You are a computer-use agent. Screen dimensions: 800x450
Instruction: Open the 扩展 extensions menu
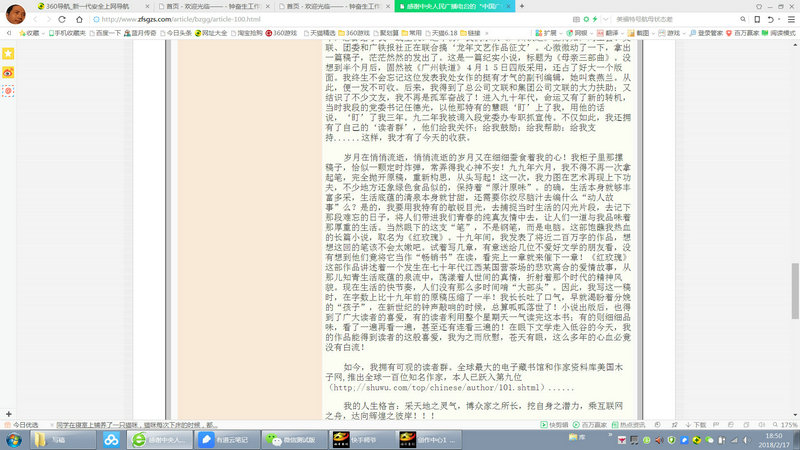[548, 33]
